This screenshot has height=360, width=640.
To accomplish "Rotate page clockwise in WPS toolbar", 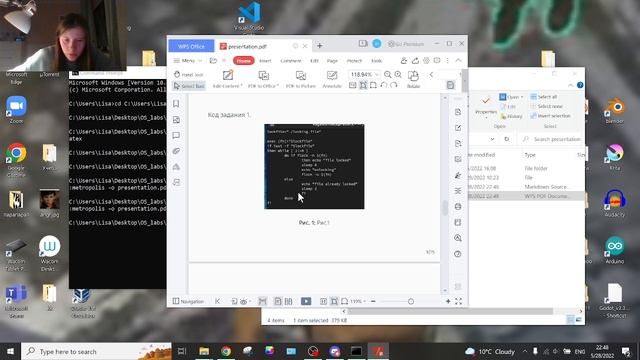I will click(x=393, y=85).
